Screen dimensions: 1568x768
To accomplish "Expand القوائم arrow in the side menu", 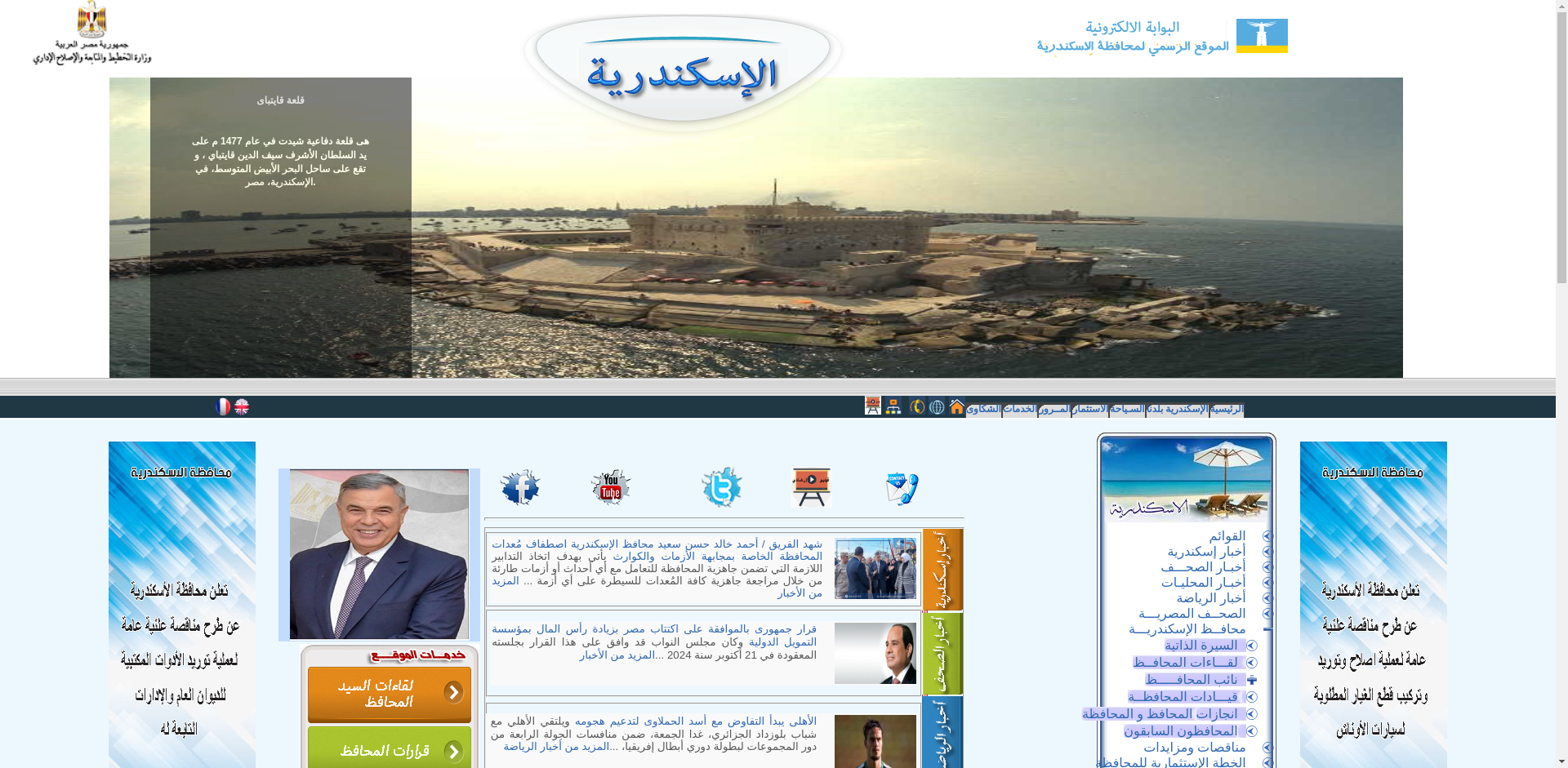I will 1267,536.
